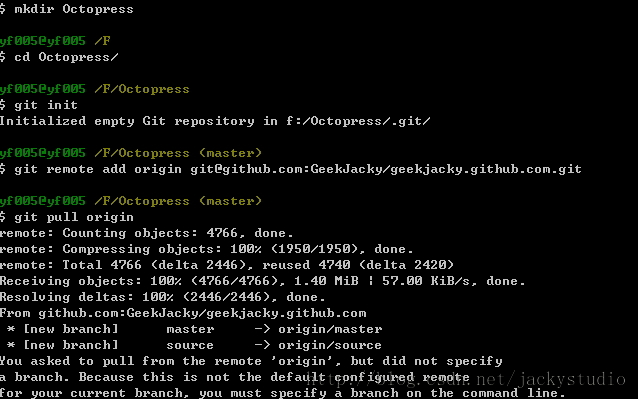Click the 'From github.com:GeekJacky' line
Screen dimensions: 638x399
(183, 313)
